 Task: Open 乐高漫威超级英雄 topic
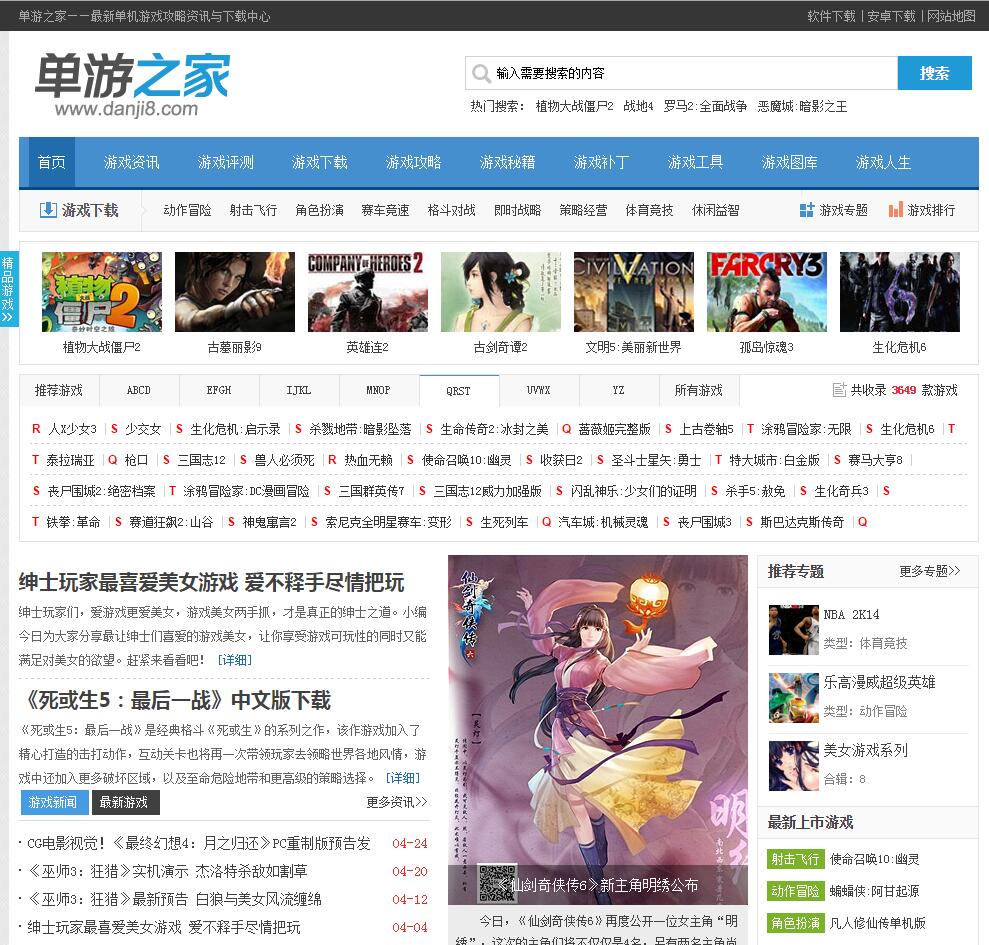[879, 682]
